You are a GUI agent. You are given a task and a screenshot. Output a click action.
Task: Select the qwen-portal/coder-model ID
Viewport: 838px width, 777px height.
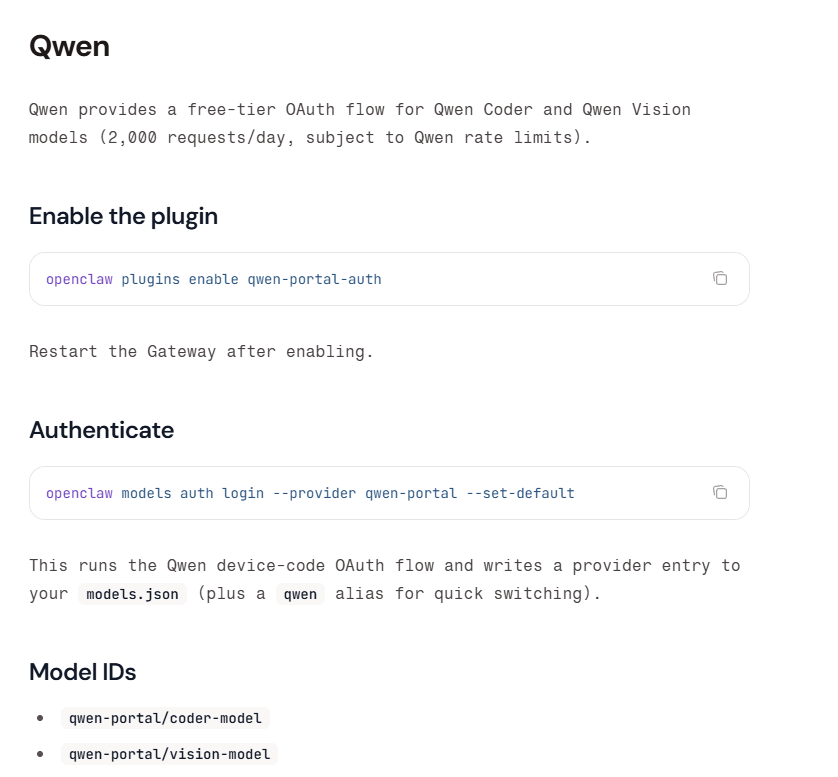click(165, 718)
